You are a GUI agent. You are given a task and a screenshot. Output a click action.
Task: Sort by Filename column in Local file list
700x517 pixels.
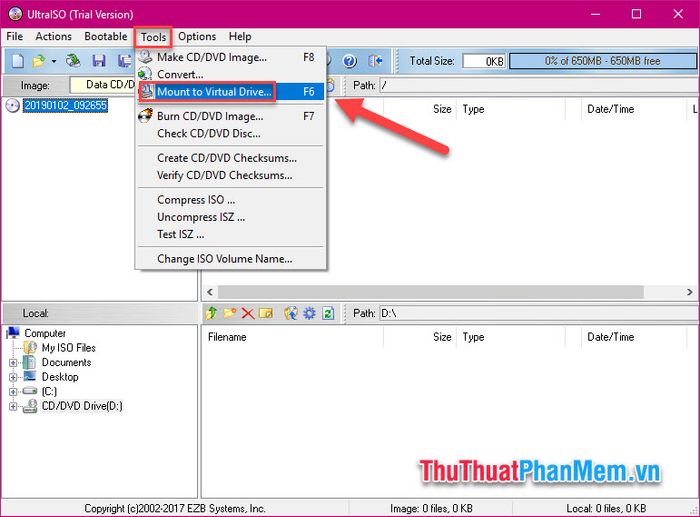pos(293,337)
